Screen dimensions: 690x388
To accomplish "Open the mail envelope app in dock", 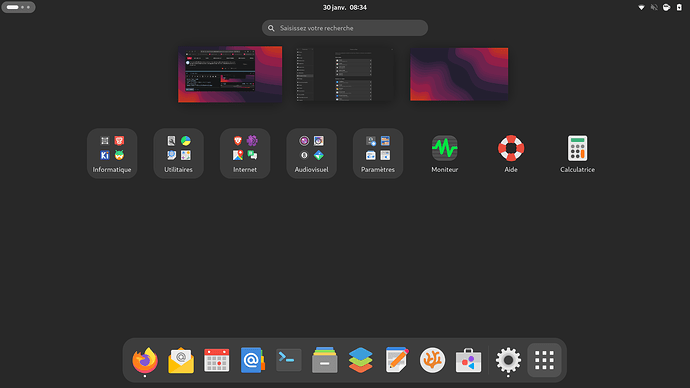I will pos(181,360).
